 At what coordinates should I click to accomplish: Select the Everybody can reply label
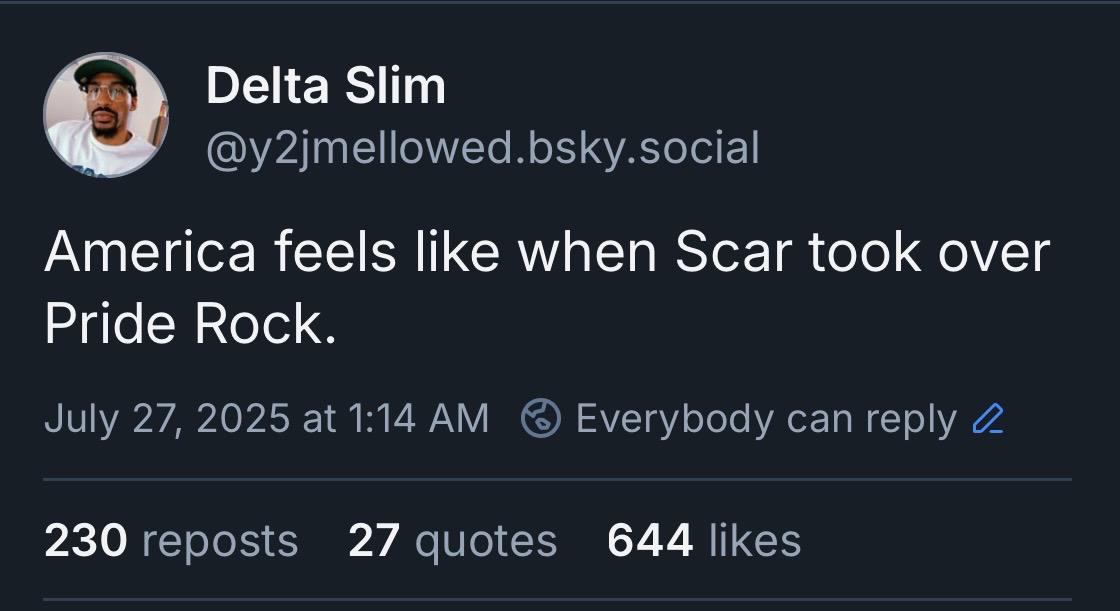[x=766, y=419]
